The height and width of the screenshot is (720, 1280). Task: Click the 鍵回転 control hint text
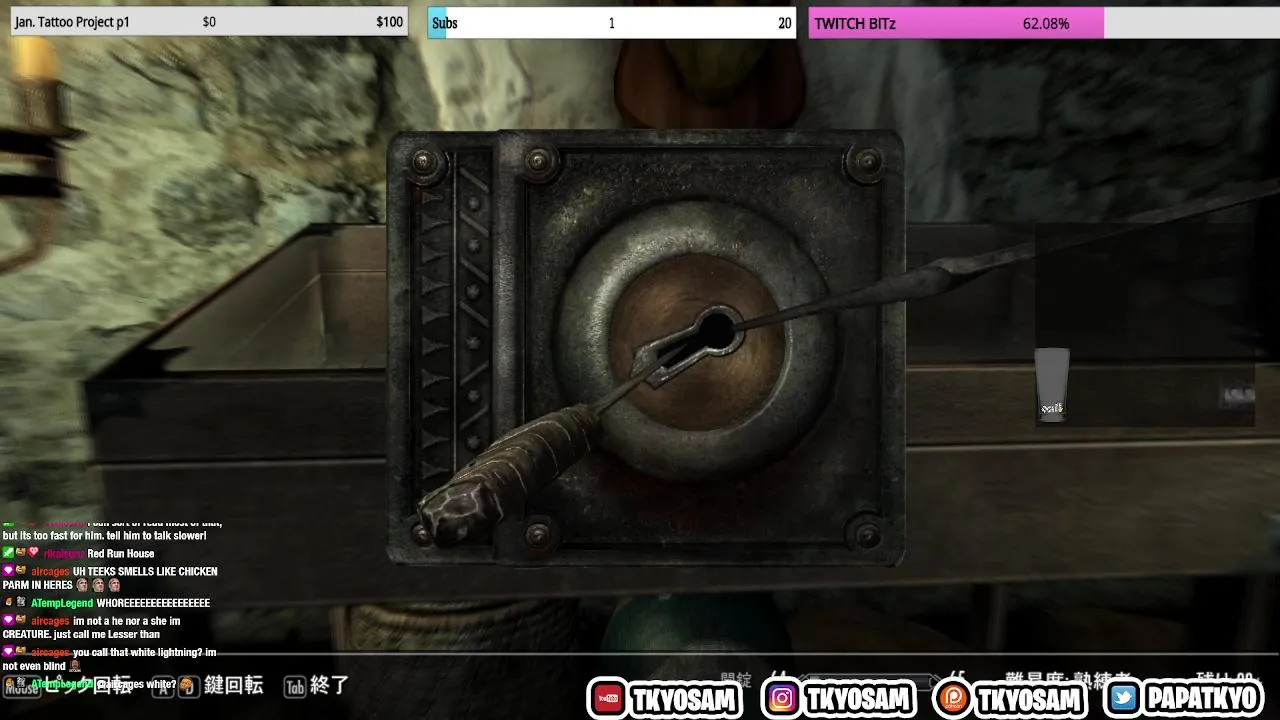[x=233, y=685]
